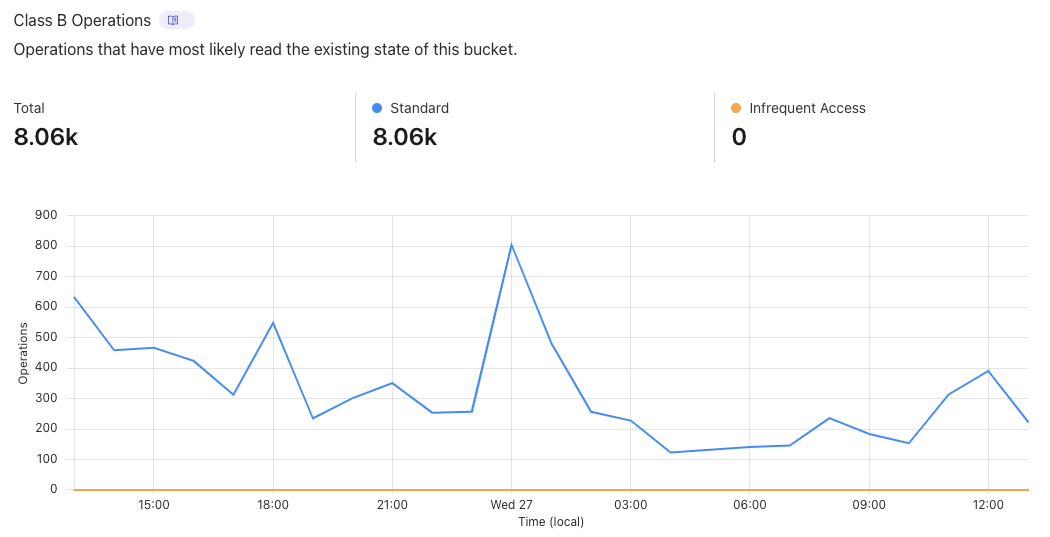Click the 03:00 time axis label
Image resolution: width=1050 pixels, height=537 pixels.
[630, 505]
